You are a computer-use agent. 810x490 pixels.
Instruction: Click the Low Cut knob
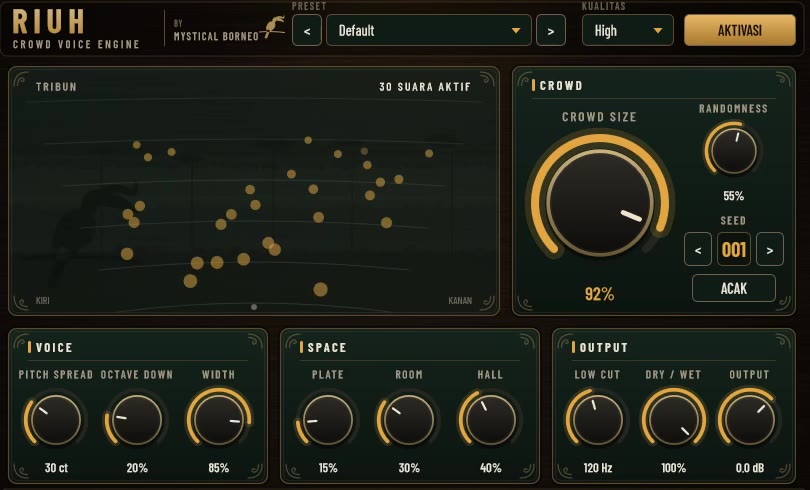point(598,420)
